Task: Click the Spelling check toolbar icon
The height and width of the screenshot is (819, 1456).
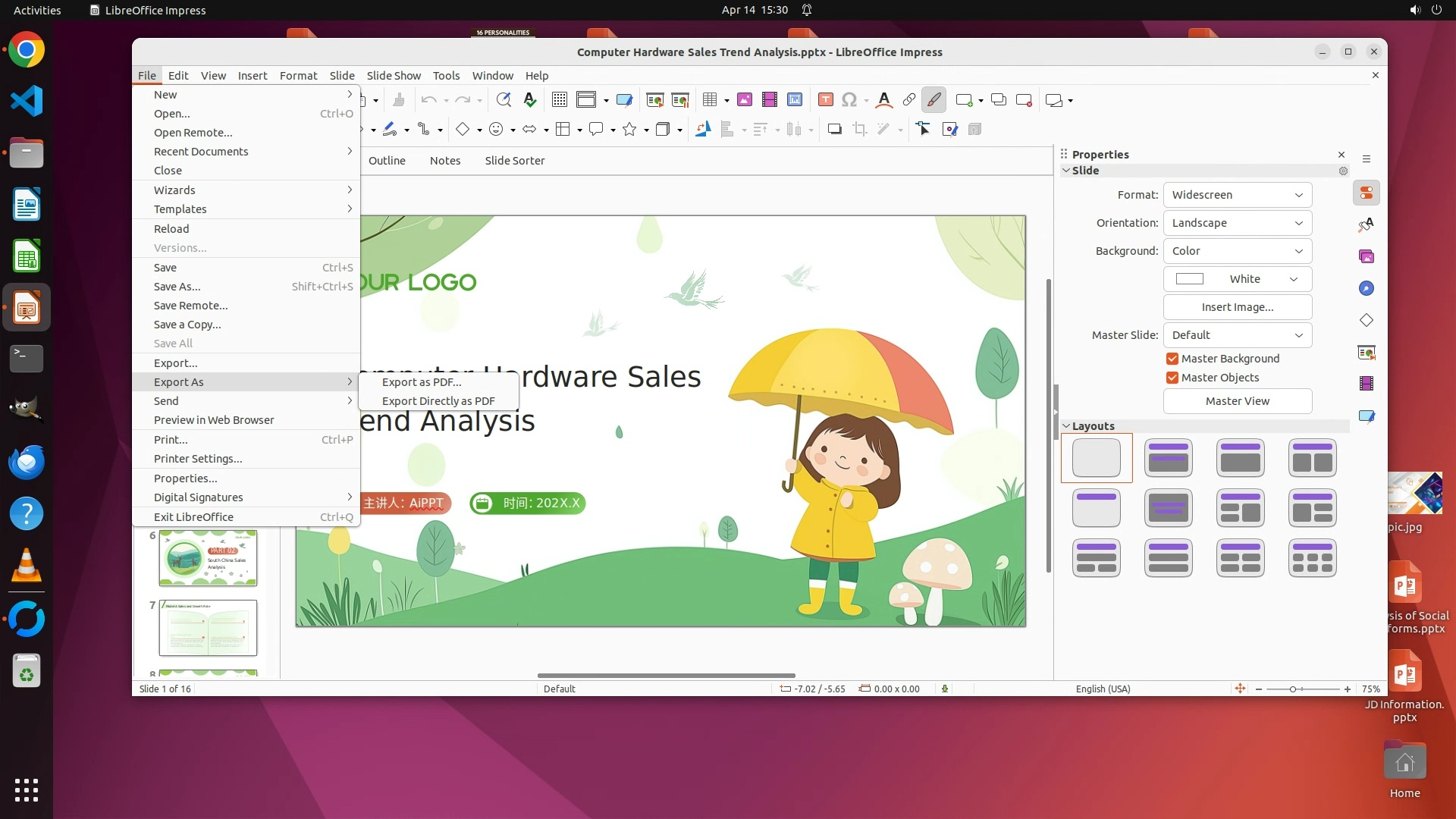Action: pos(530,100)
